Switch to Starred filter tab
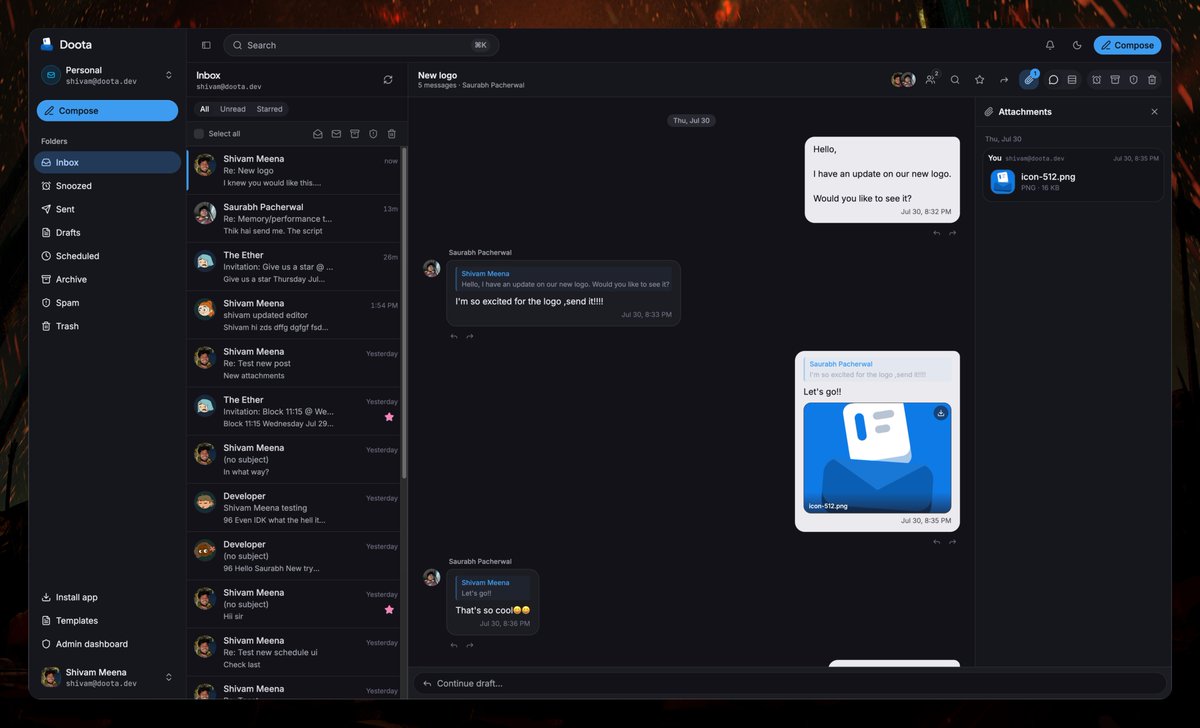 click(x=269, y=109)
